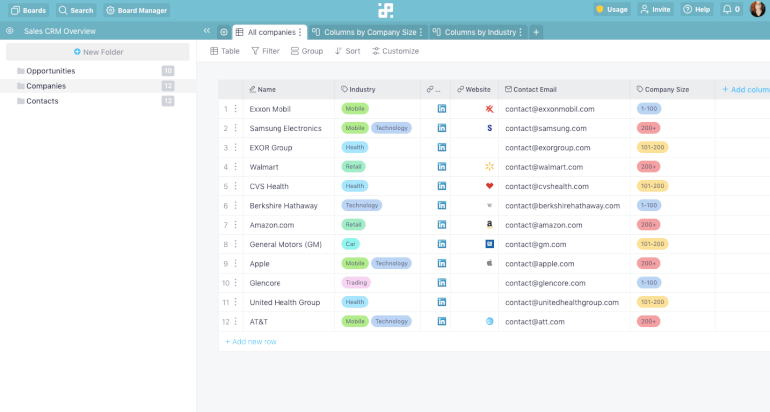Open LinkedIn link for Glencore row
The height and width of the screenshot is (412, 770).
(x=442, y=283)
